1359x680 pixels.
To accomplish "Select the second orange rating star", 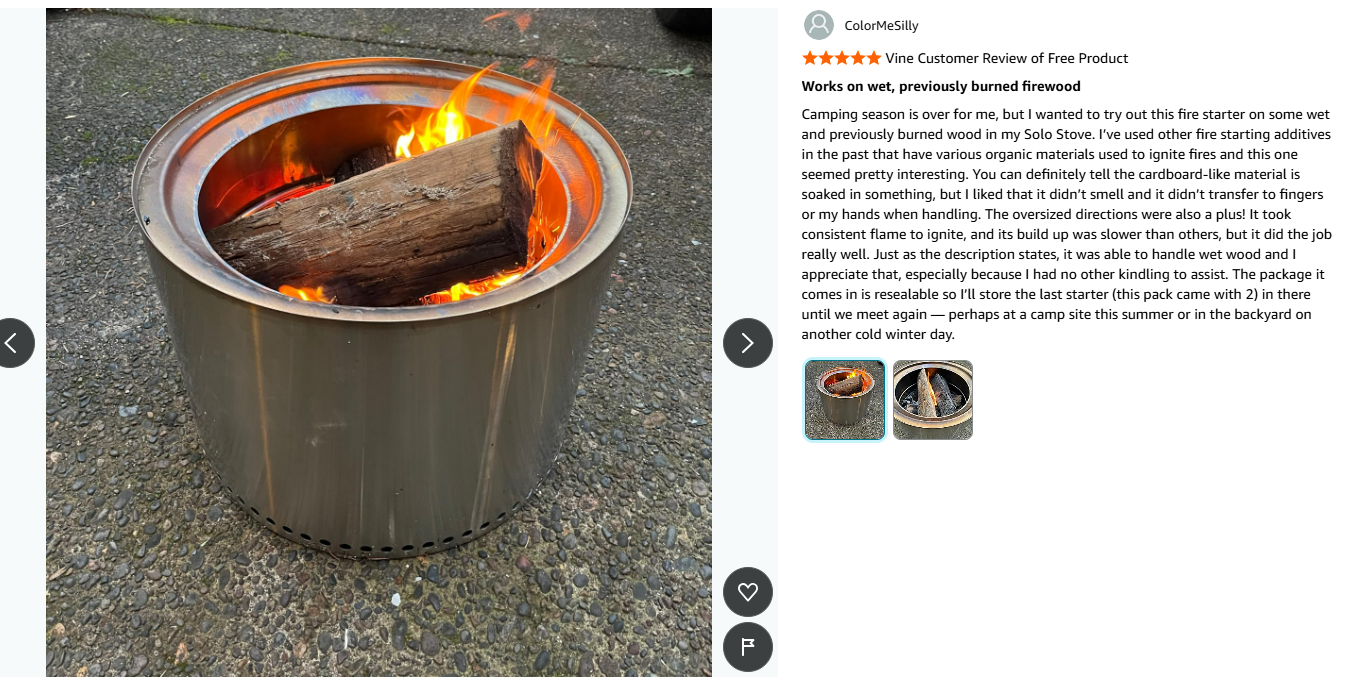I will click(x=826, y=58).
